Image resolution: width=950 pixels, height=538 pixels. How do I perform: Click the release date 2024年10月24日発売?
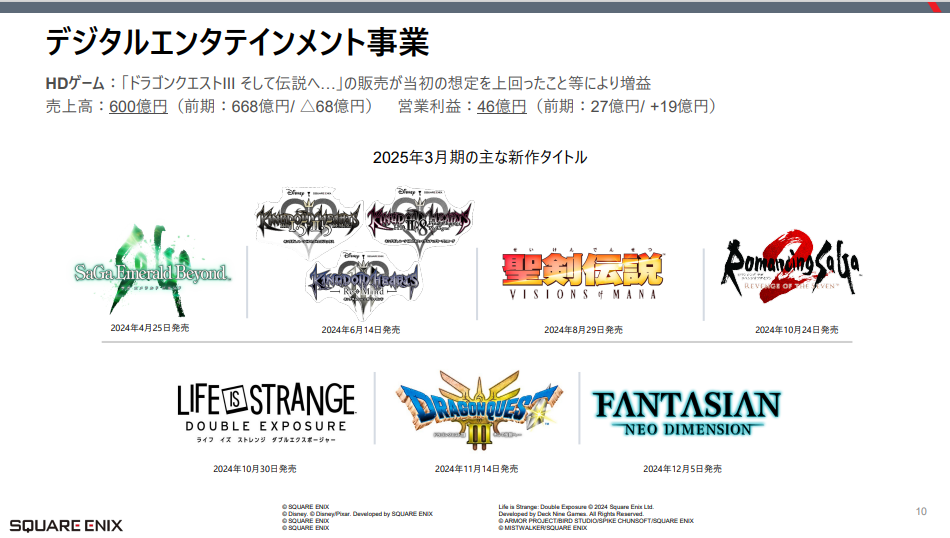[x=797, y=330]
